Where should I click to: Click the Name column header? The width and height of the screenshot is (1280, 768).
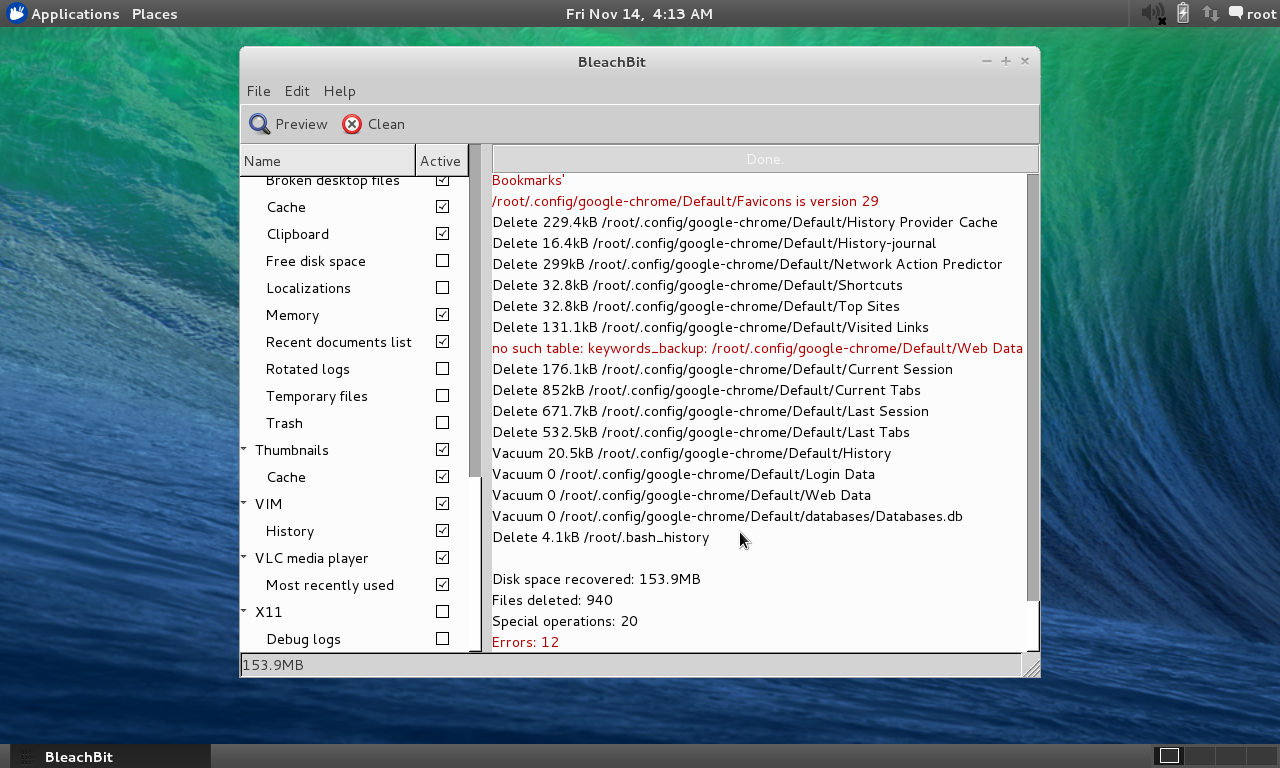(x=328, y=160)
